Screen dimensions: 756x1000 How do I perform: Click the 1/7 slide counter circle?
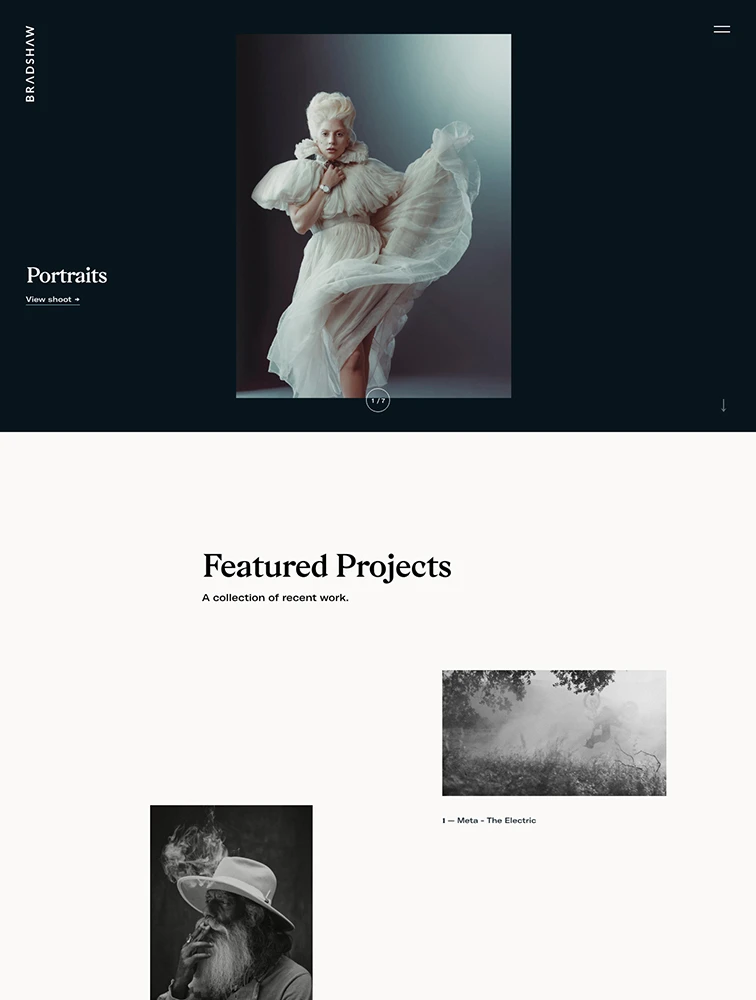(x=378, y=401)
